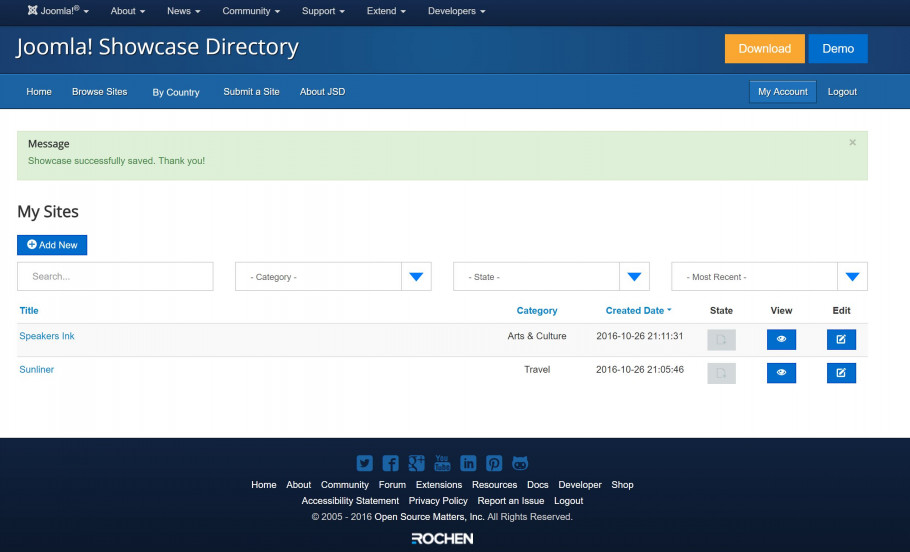This screenshot has height=552, width=910.
Task: Click the Add New button
Action: 52,245
